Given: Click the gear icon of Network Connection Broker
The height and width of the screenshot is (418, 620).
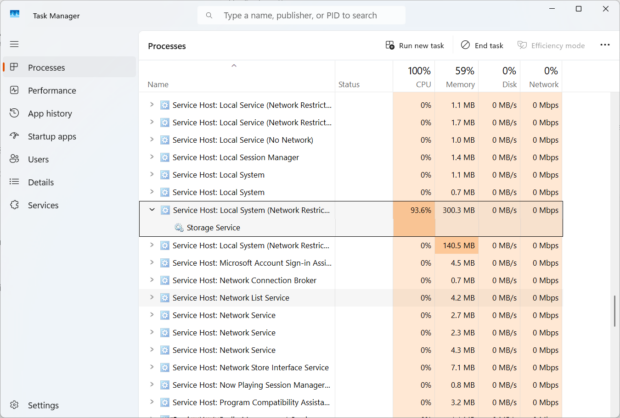Looking at the screenshot, I should tap(164, 280).
